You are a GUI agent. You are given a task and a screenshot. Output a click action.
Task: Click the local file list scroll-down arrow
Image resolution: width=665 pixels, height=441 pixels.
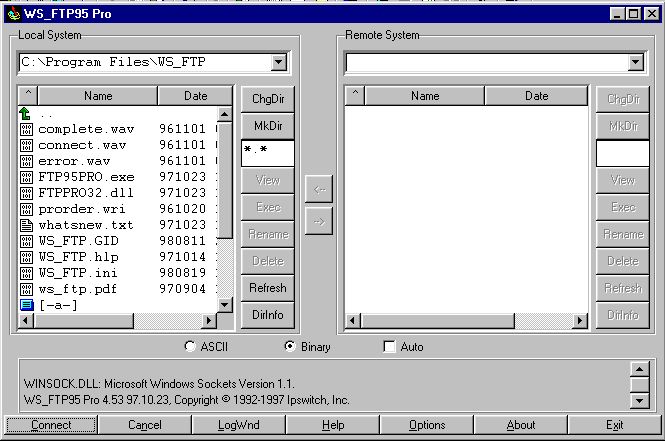click(224, 305)
